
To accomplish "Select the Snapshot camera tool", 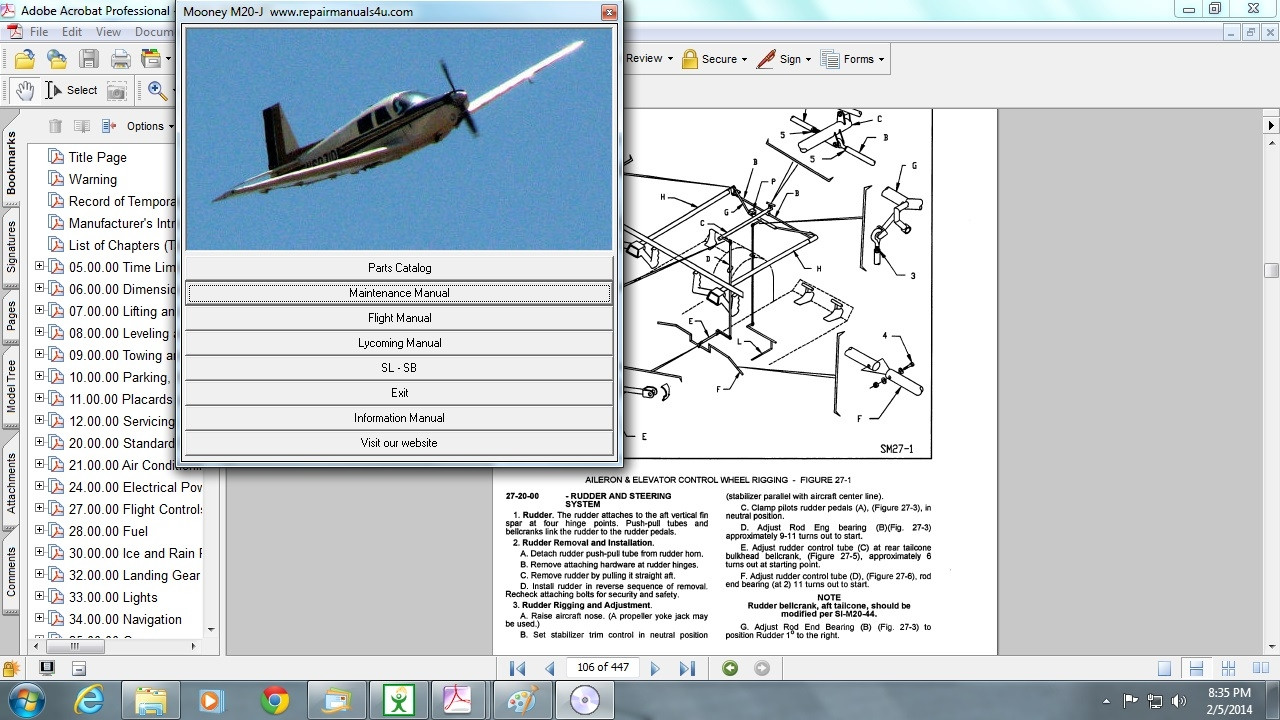I will (x=117, y=91).
